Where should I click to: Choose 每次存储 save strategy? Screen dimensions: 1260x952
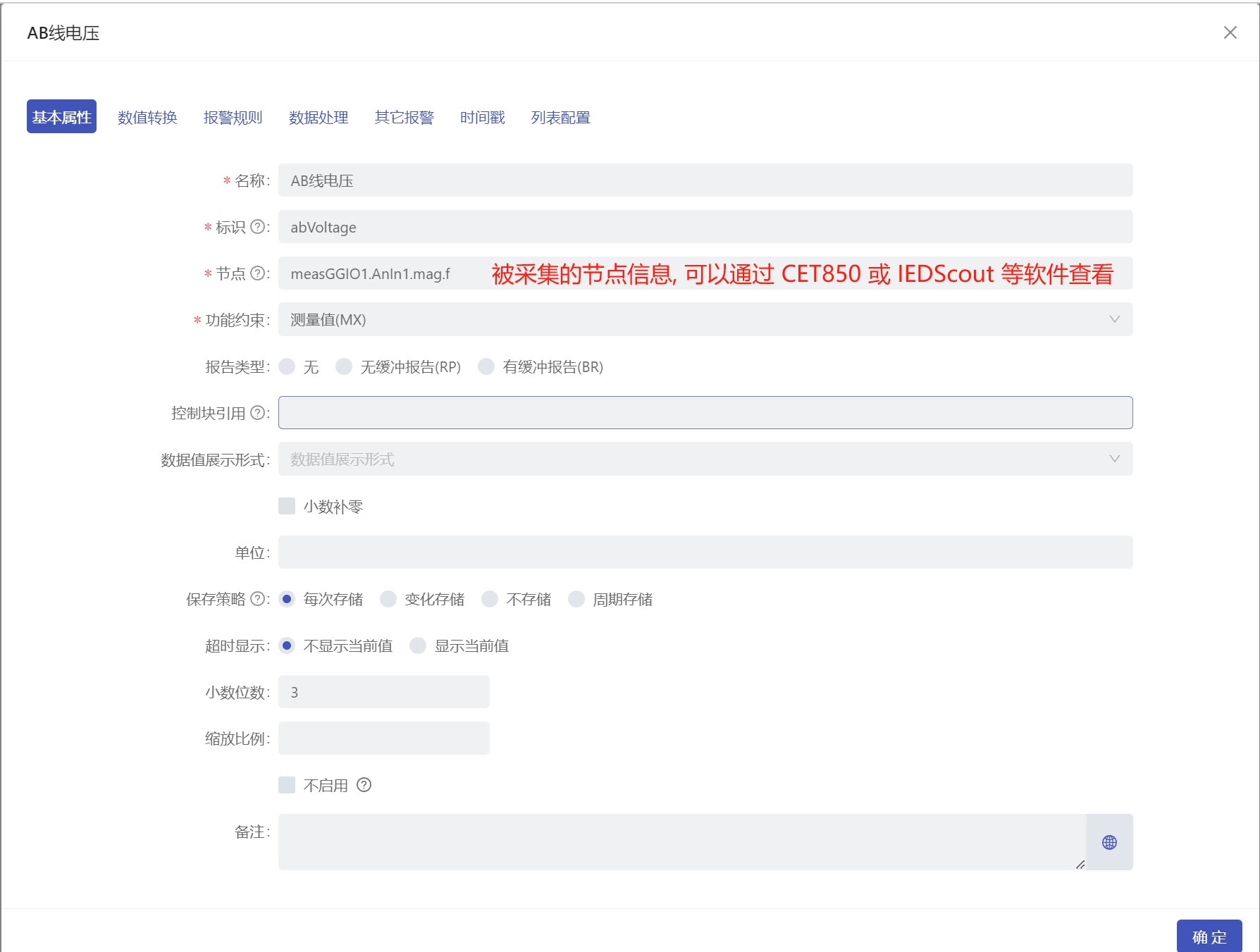click(x=287, y=599)
